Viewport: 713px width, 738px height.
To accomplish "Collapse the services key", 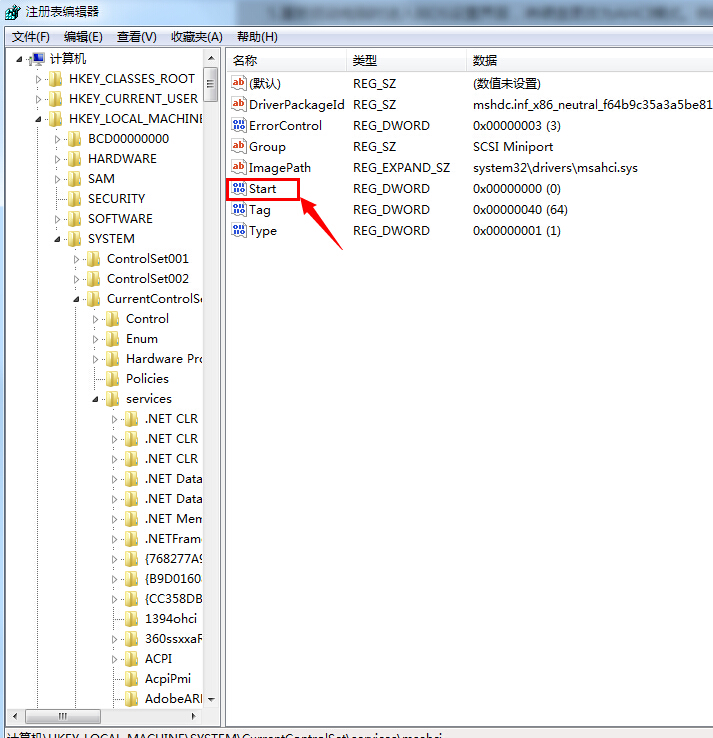I will coord(95,400).
